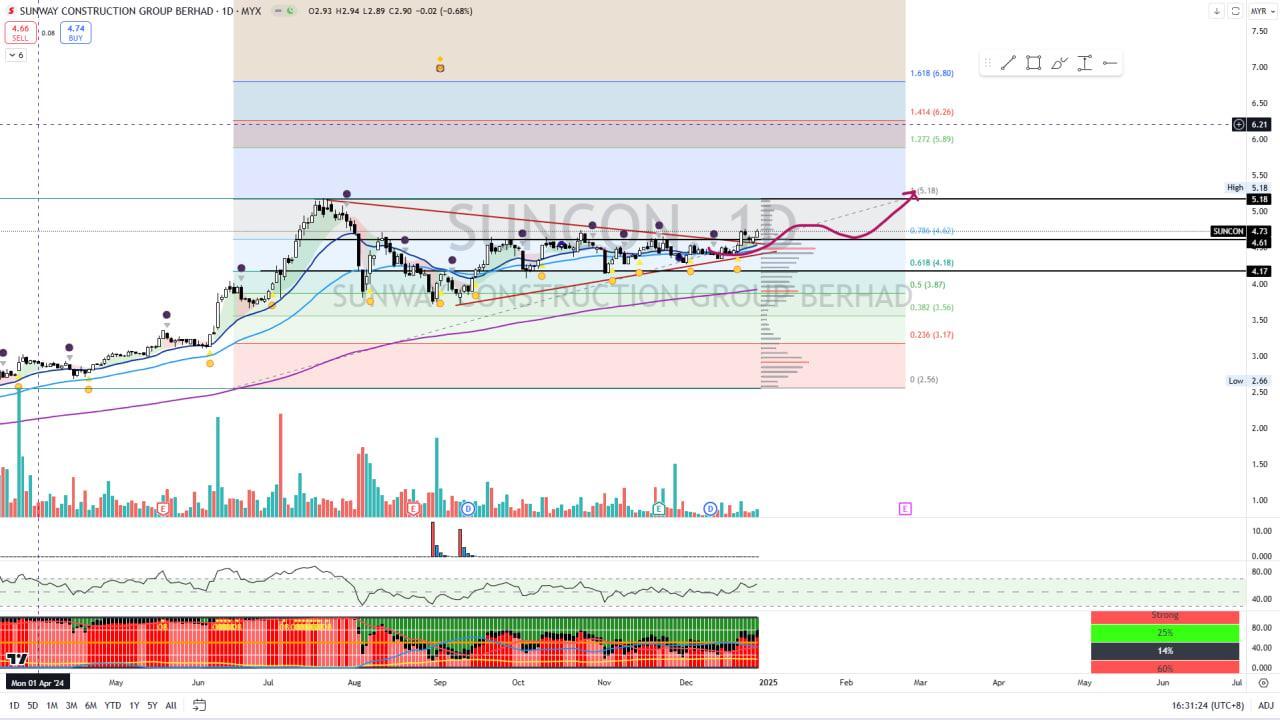Viewport: 1280px width, 720px height.
Task: Click the SUNCON price label on axis
Action: tap(1228, 231)
